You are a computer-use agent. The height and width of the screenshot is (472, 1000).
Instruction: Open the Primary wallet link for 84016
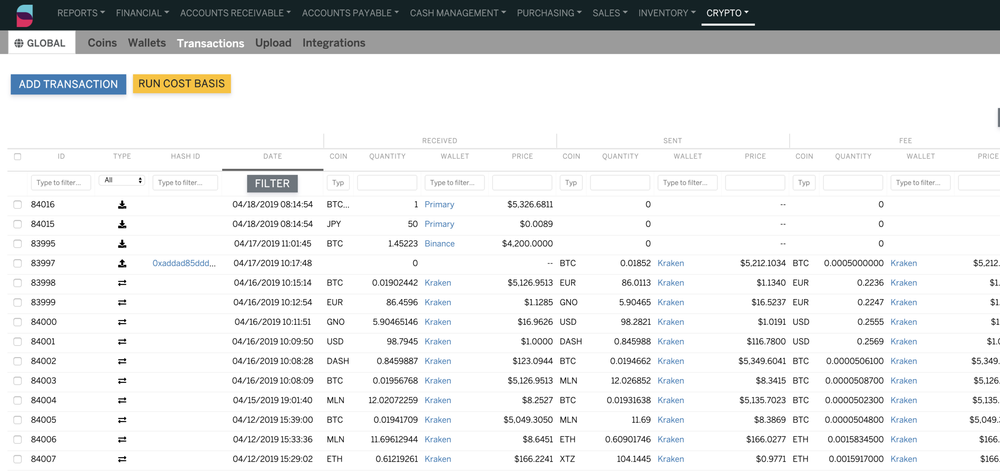439,205
